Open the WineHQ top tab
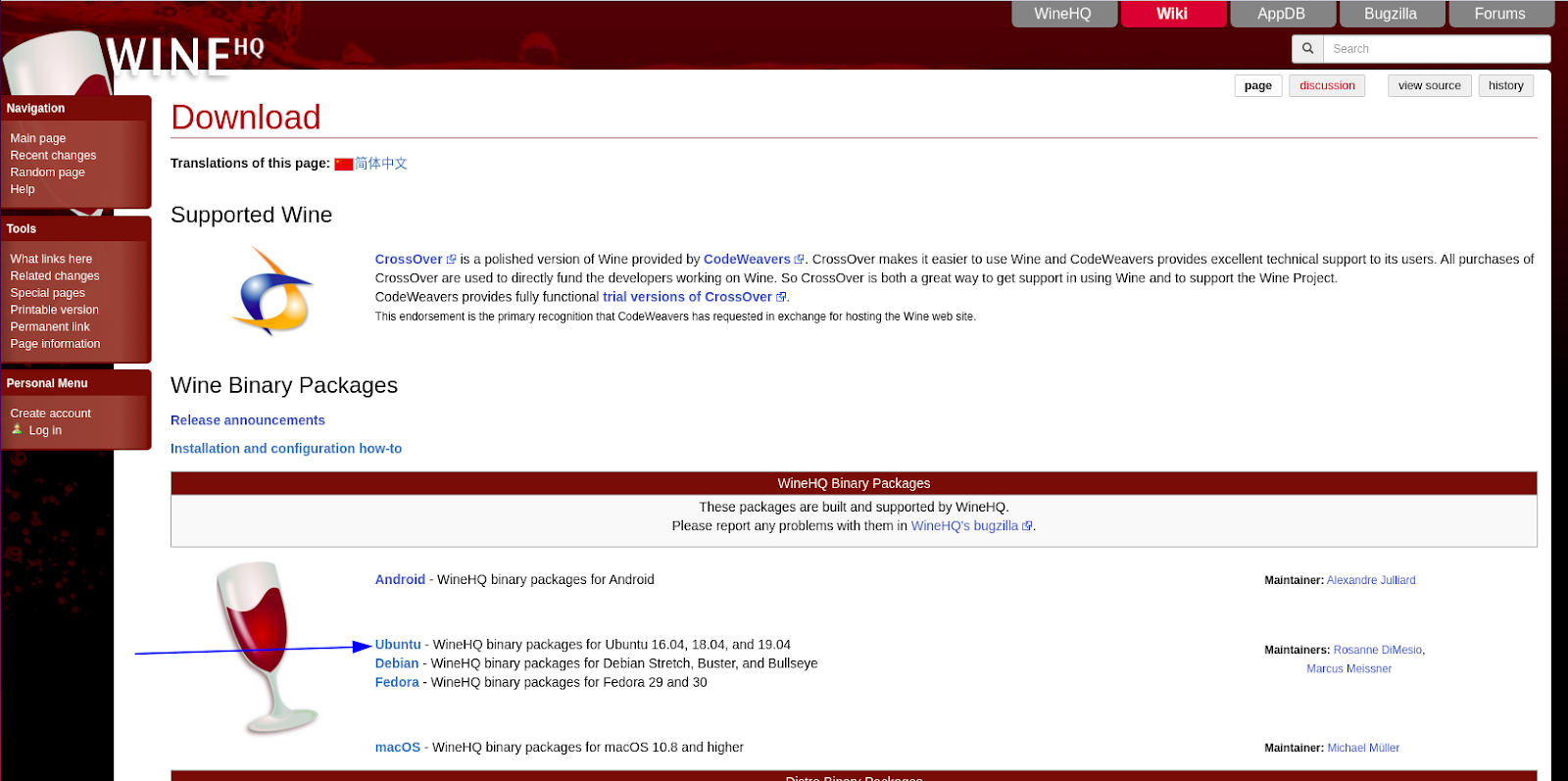 pyautogui.click(x=1063, y=14)
